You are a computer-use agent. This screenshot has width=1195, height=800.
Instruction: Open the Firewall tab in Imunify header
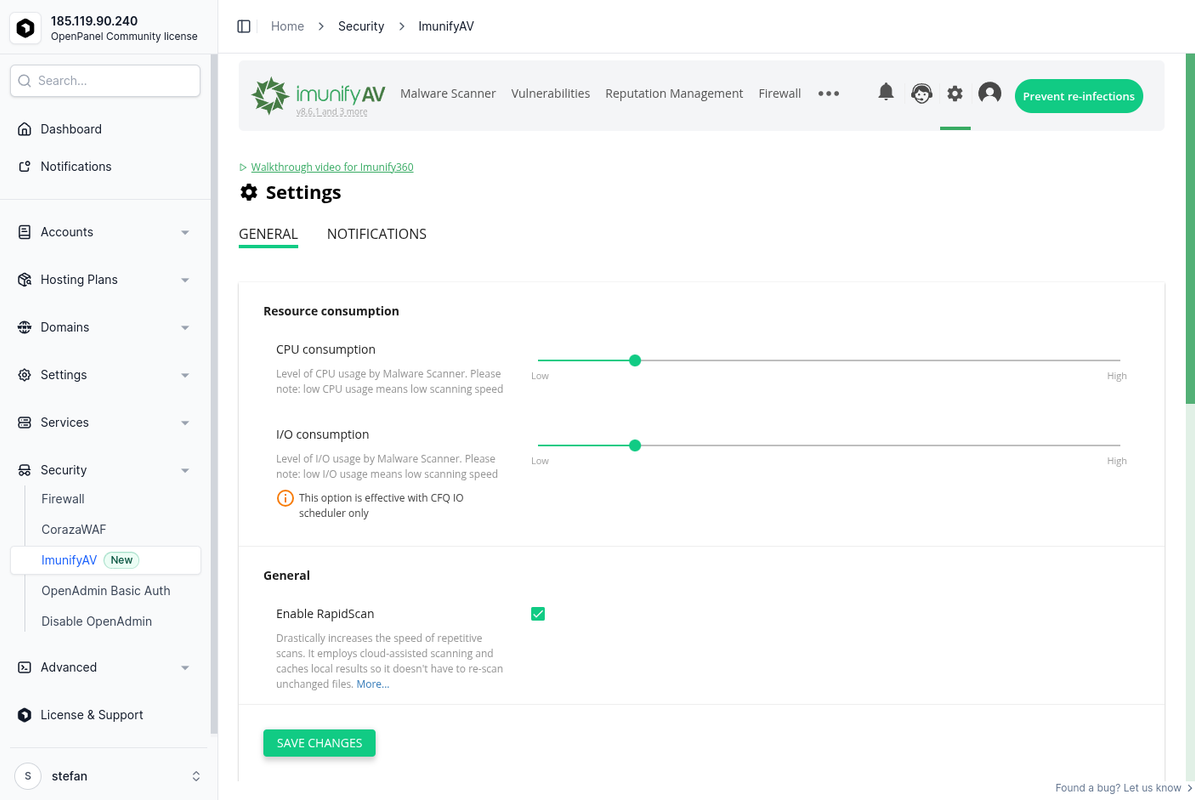(x=780, y=93)
